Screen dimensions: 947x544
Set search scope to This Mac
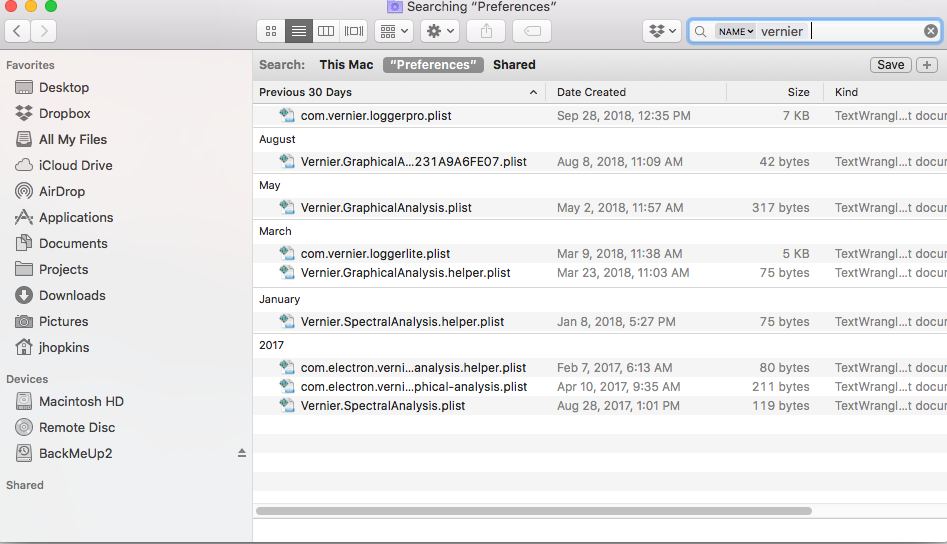click(x=346, y=65)
